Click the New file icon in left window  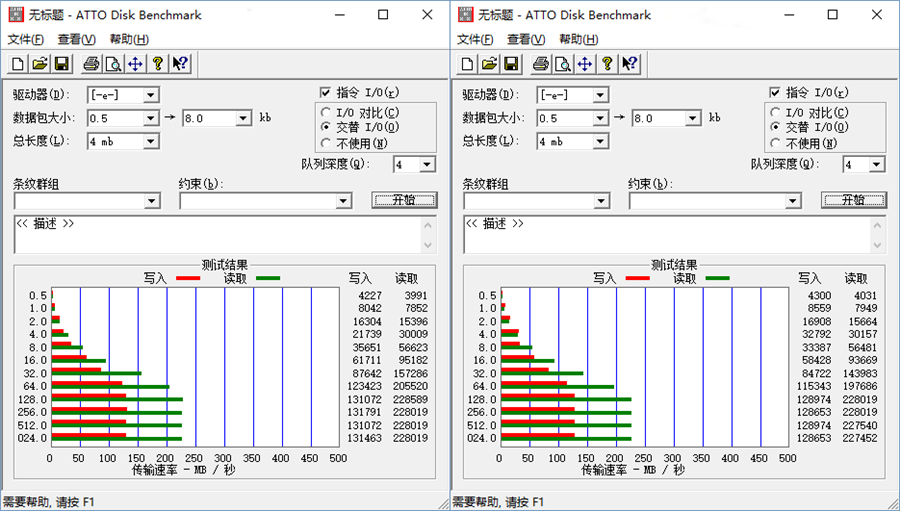pos(18,64)
